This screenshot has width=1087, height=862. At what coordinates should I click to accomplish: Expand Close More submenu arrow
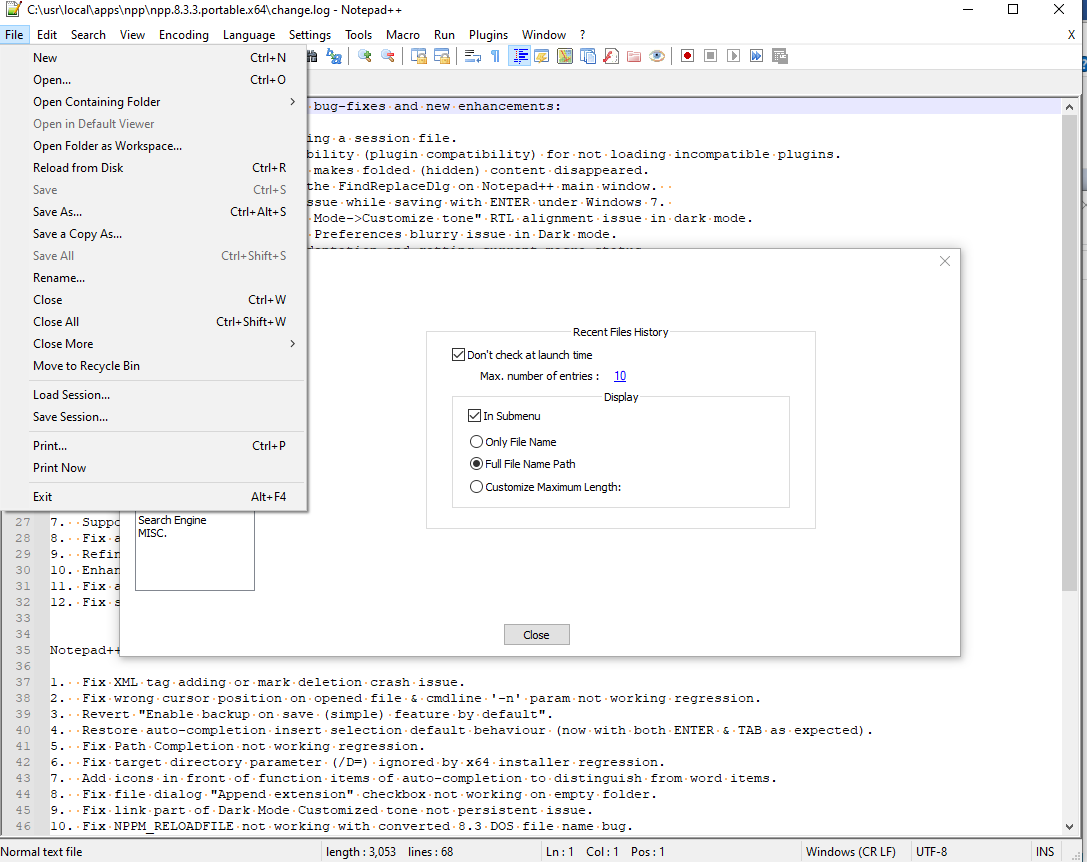293,344
